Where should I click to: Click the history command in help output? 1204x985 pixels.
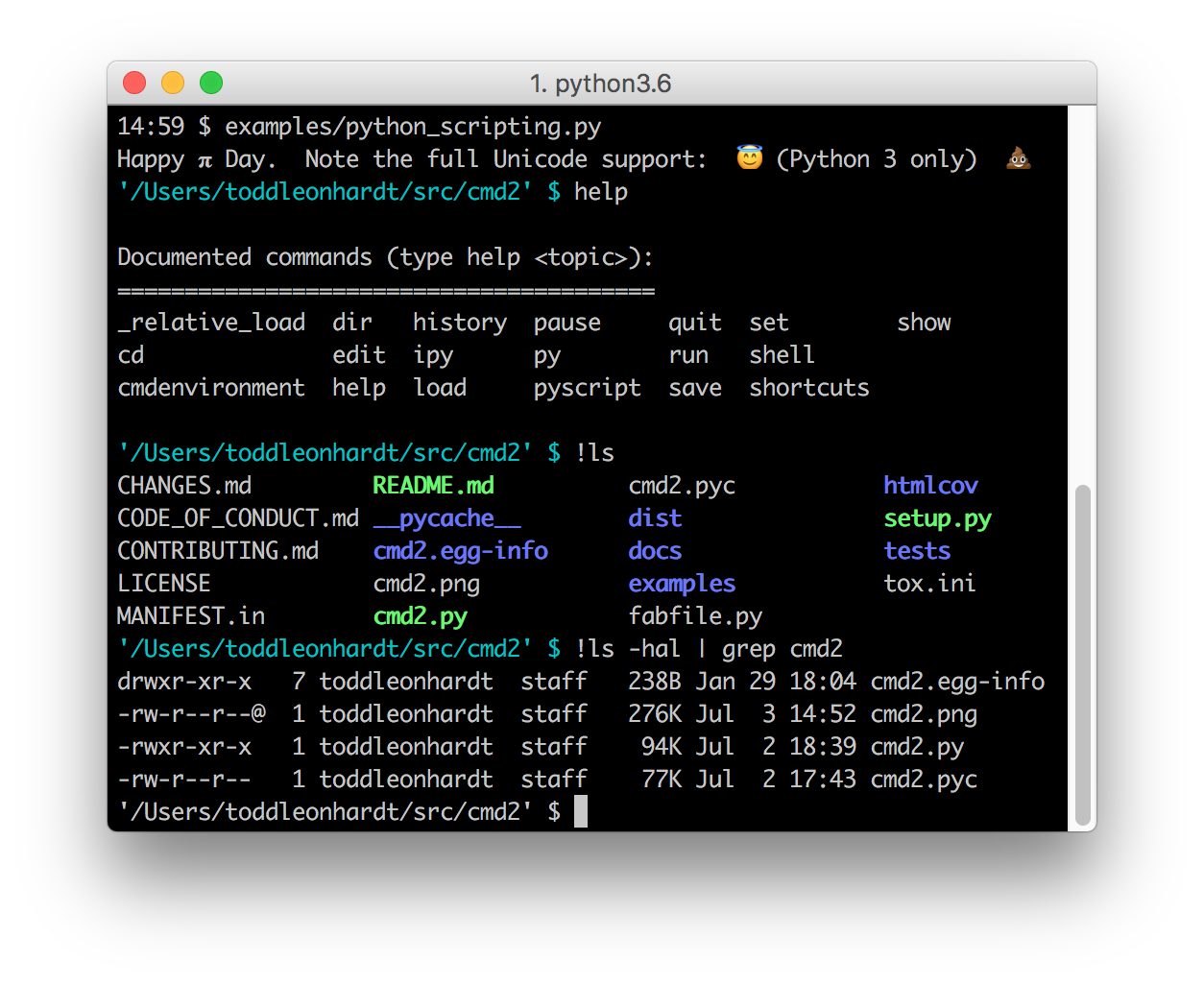click(460, 323)
